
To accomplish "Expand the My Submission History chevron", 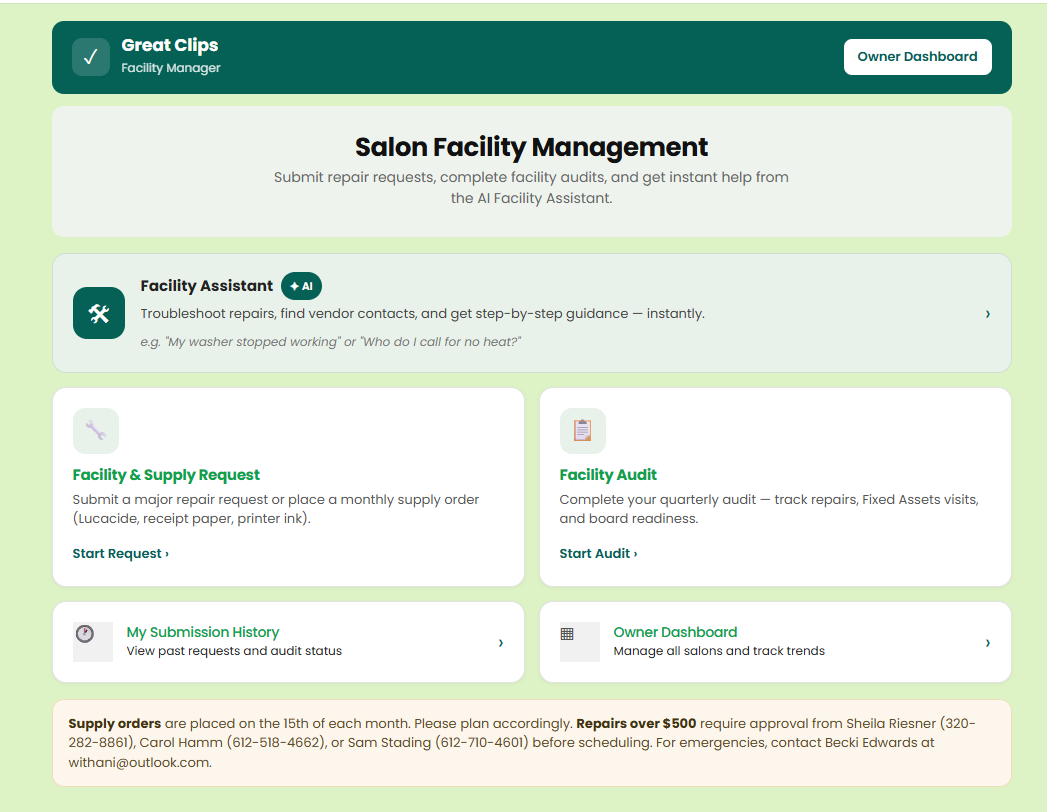I will [501, 643].
